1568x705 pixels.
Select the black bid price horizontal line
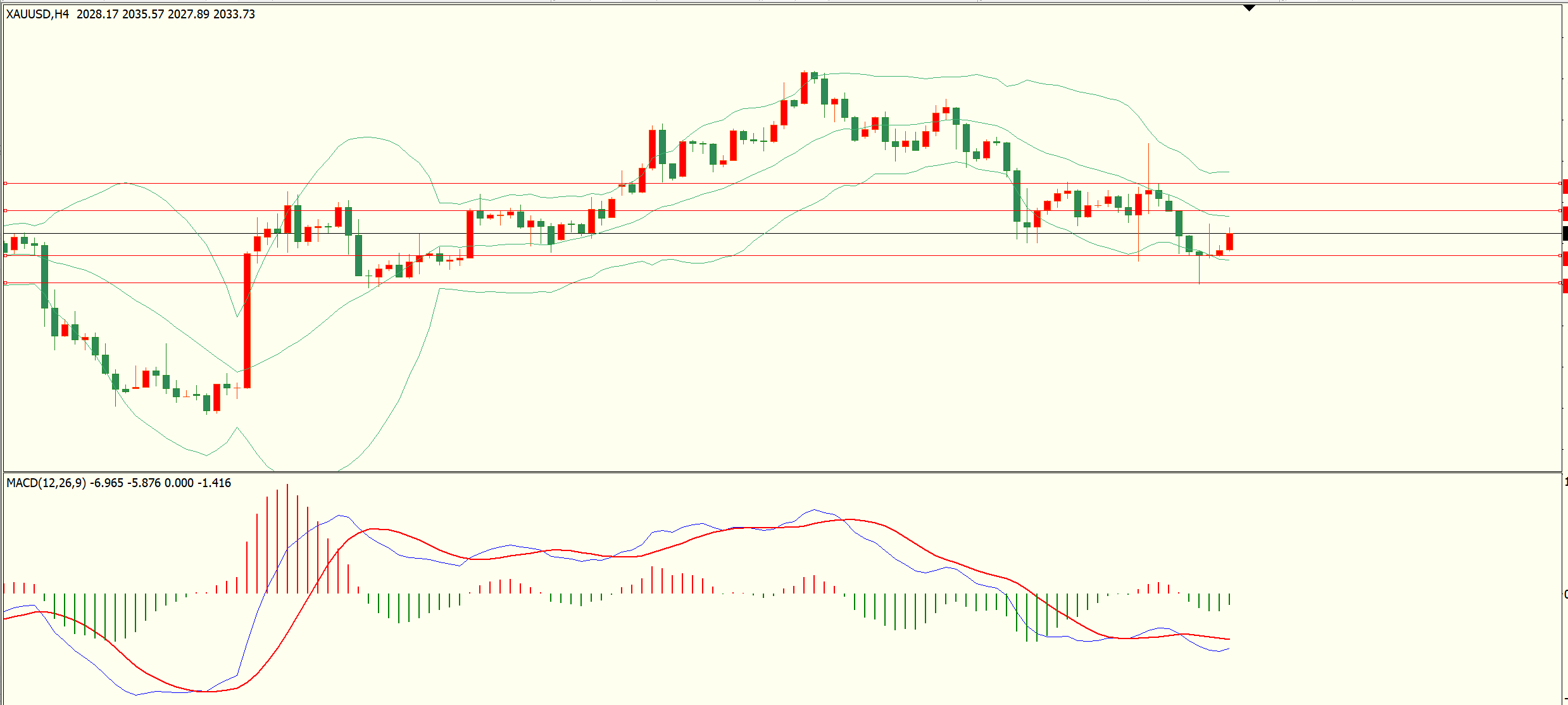click(782, 234)
